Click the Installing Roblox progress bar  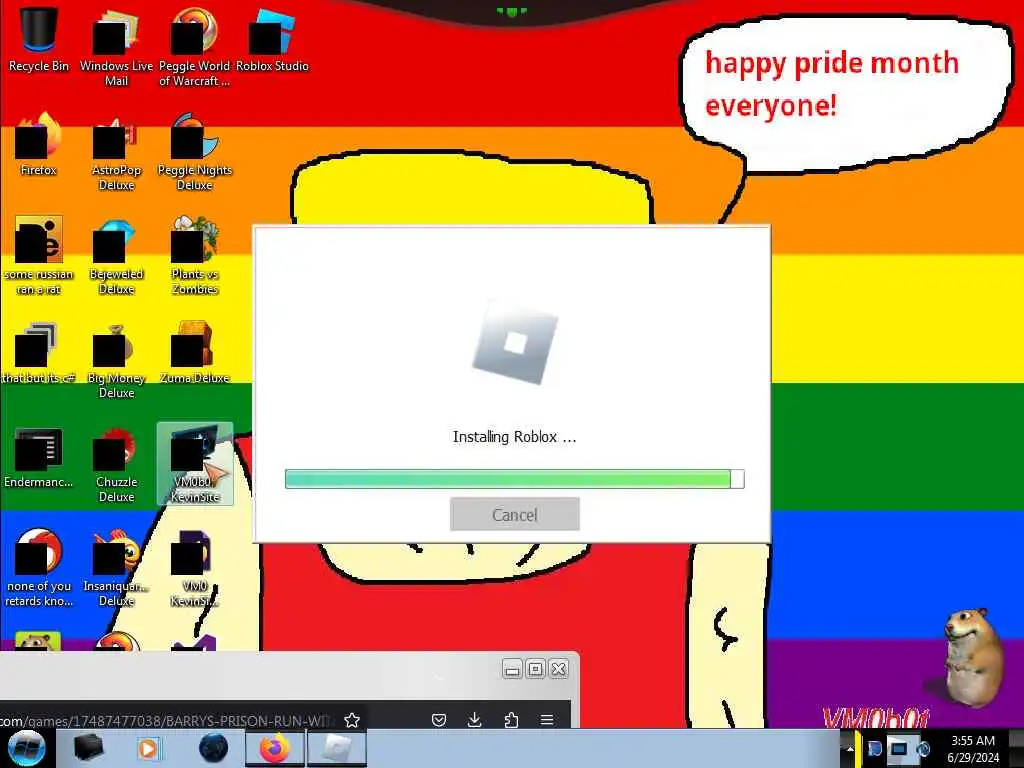tap(515, 479)
